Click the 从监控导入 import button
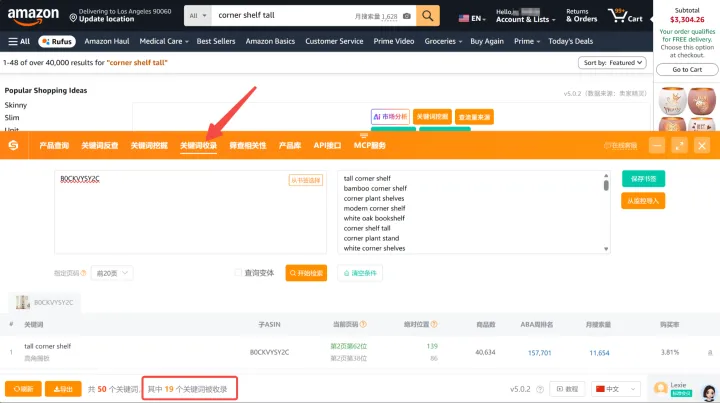This screenshot has height=403, width=720. click(x=643, y=201)
